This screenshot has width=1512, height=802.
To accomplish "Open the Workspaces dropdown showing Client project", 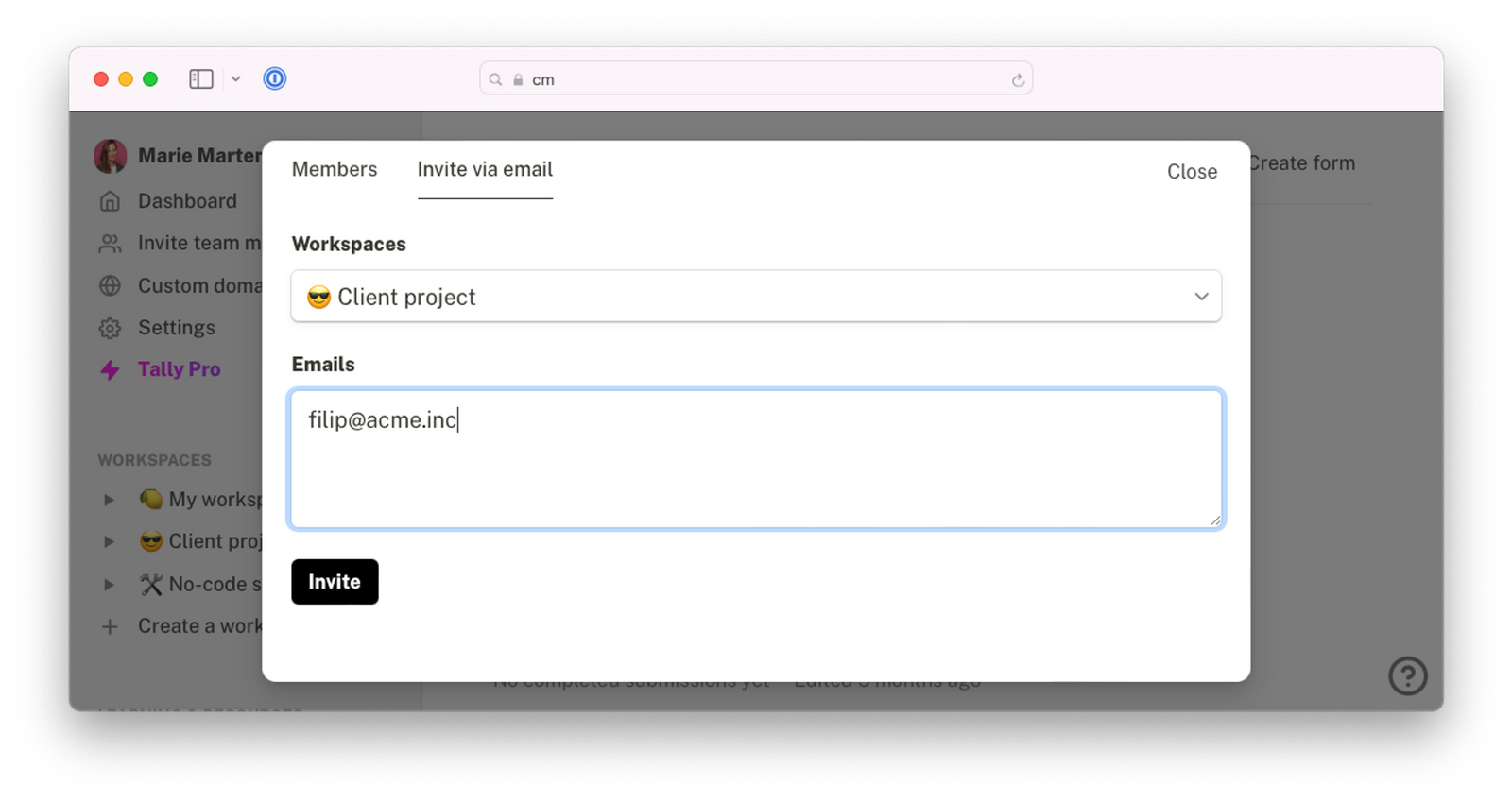I will (x=755, y=297).
